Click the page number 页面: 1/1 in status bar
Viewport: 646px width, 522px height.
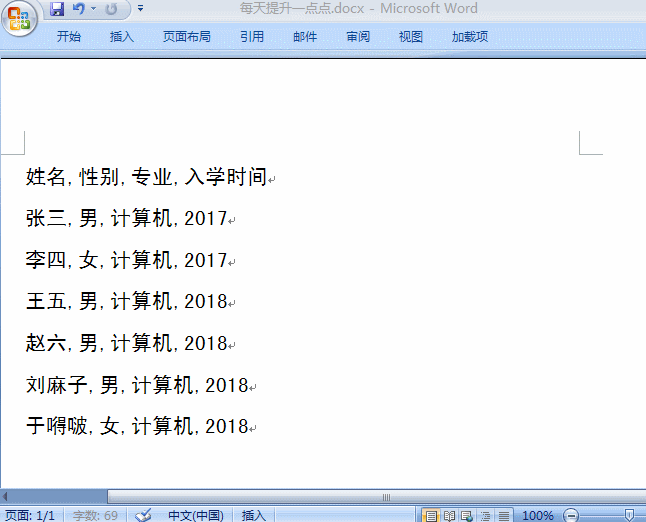pos(30,515)
